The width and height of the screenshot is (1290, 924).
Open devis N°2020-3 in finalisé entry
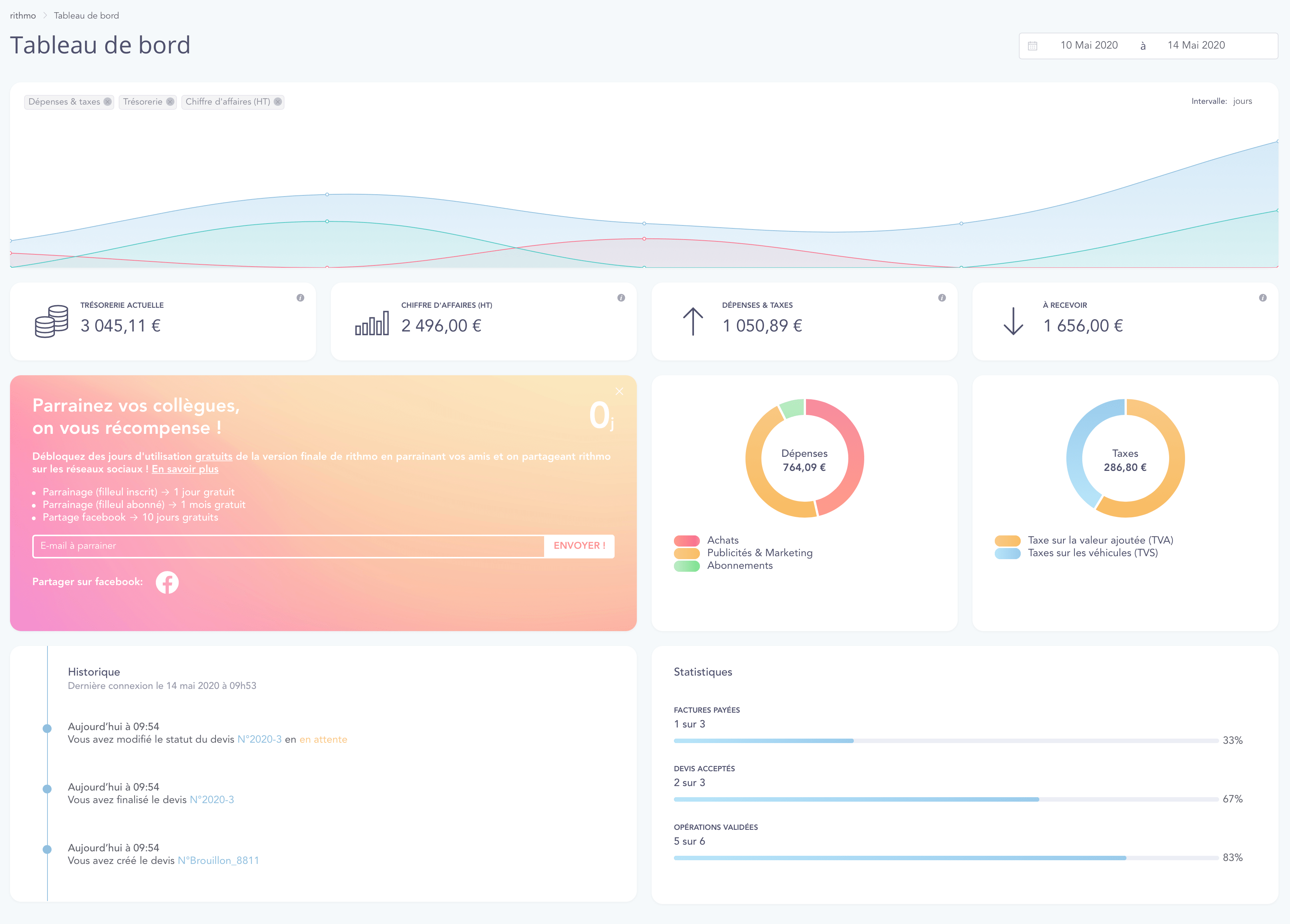[211, 799]
